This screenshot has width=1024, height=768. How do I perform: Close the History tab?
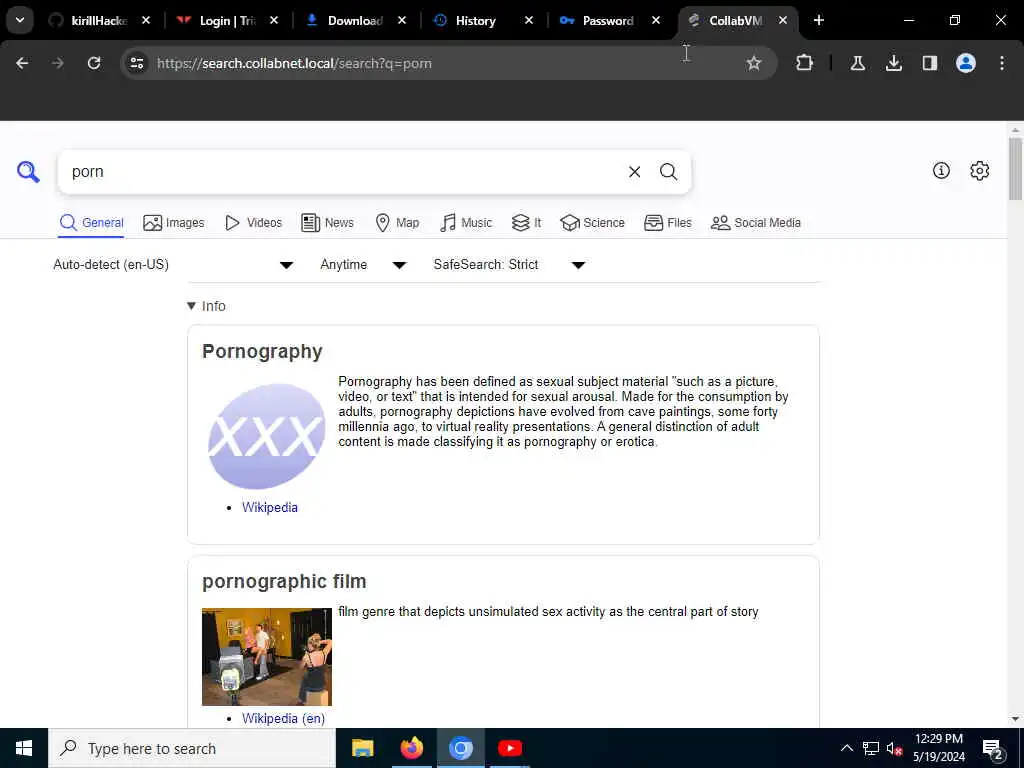[x=528, y=20]
